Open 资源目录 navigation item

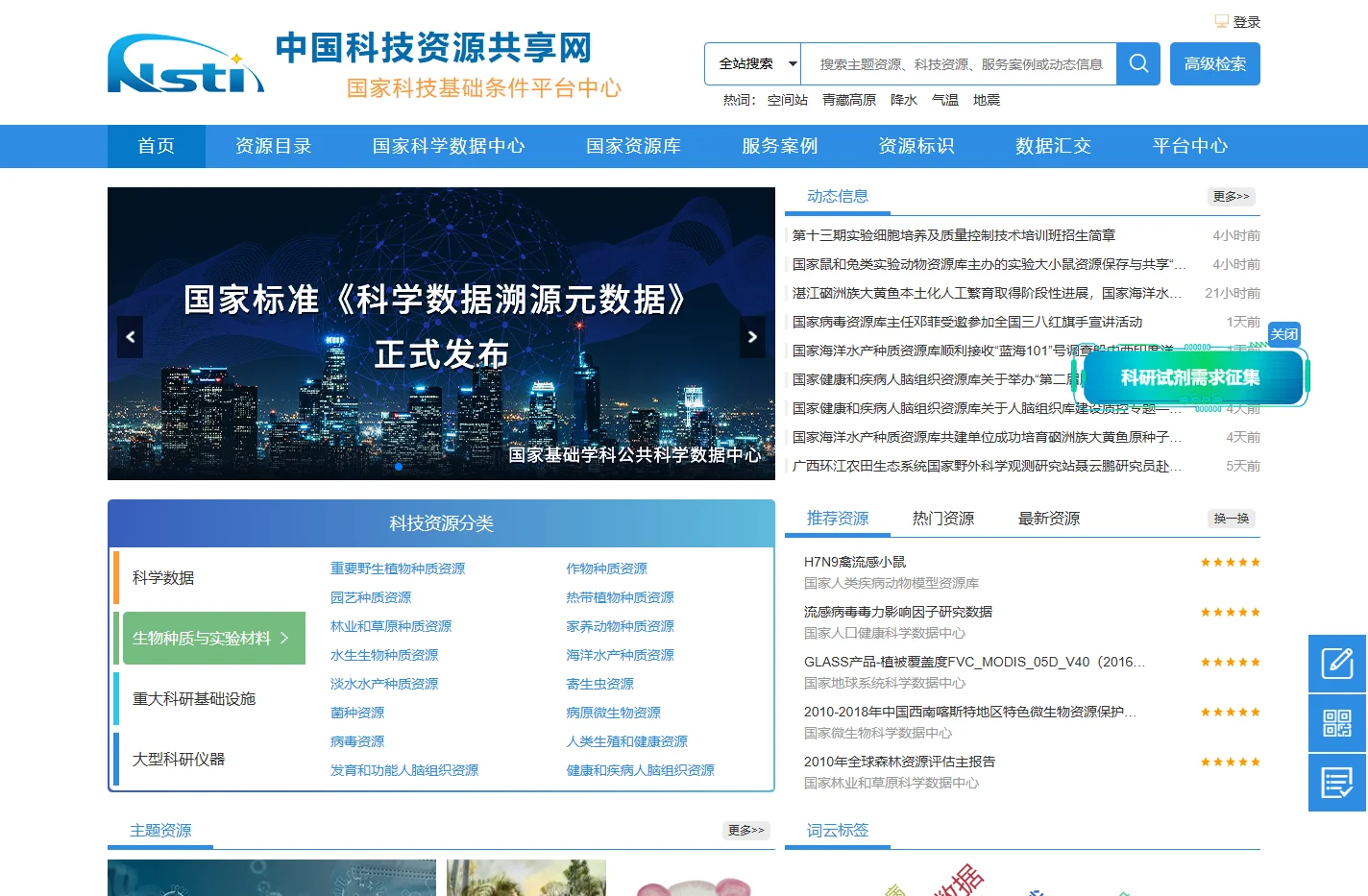pos(274,146)
